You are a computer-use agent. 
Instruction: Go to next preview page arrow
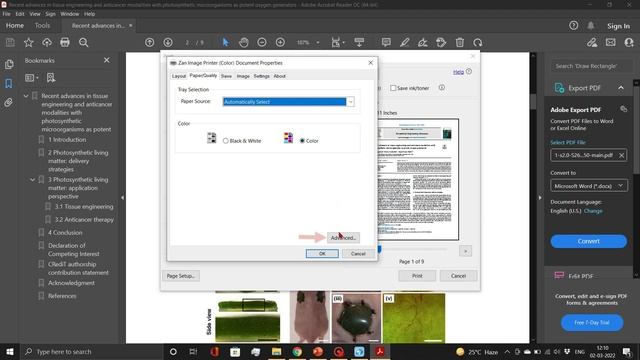coord(465,251)
